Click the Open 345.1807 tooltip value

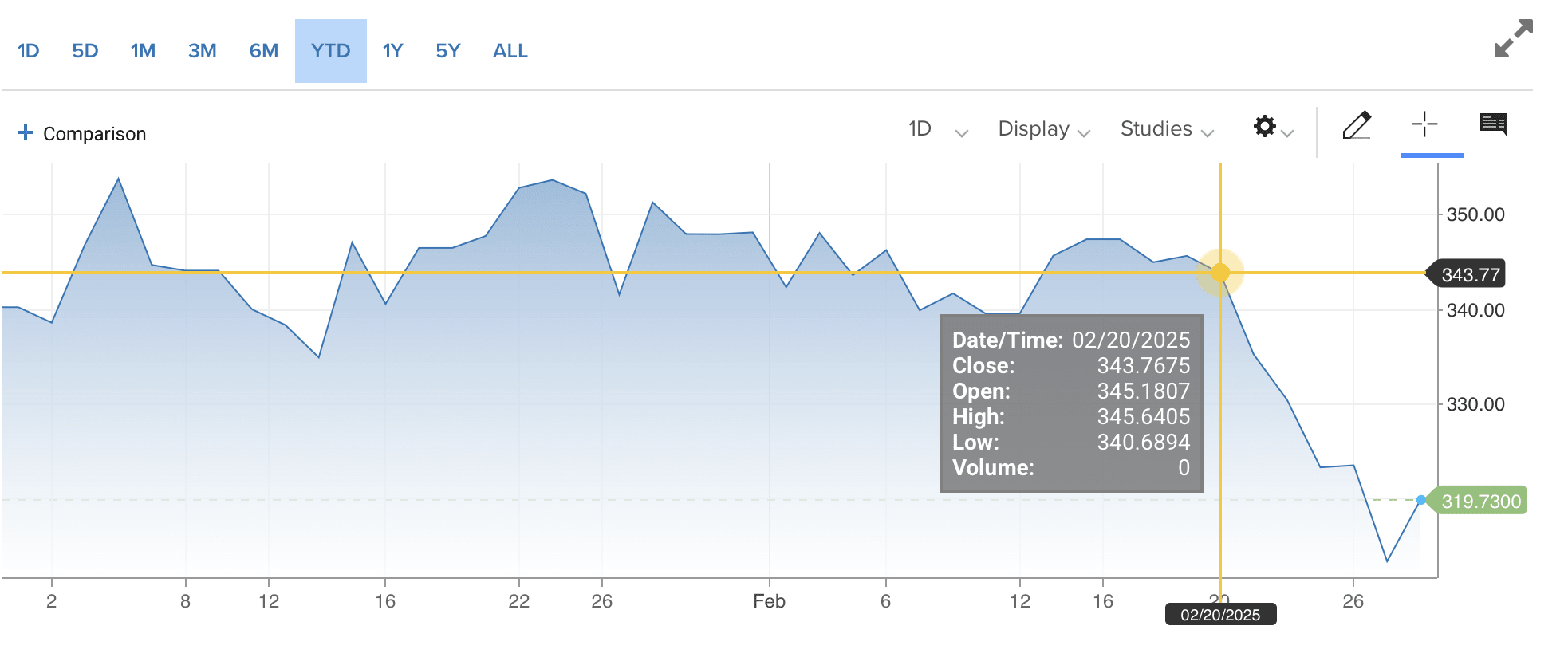click(x=1144, y=391)
